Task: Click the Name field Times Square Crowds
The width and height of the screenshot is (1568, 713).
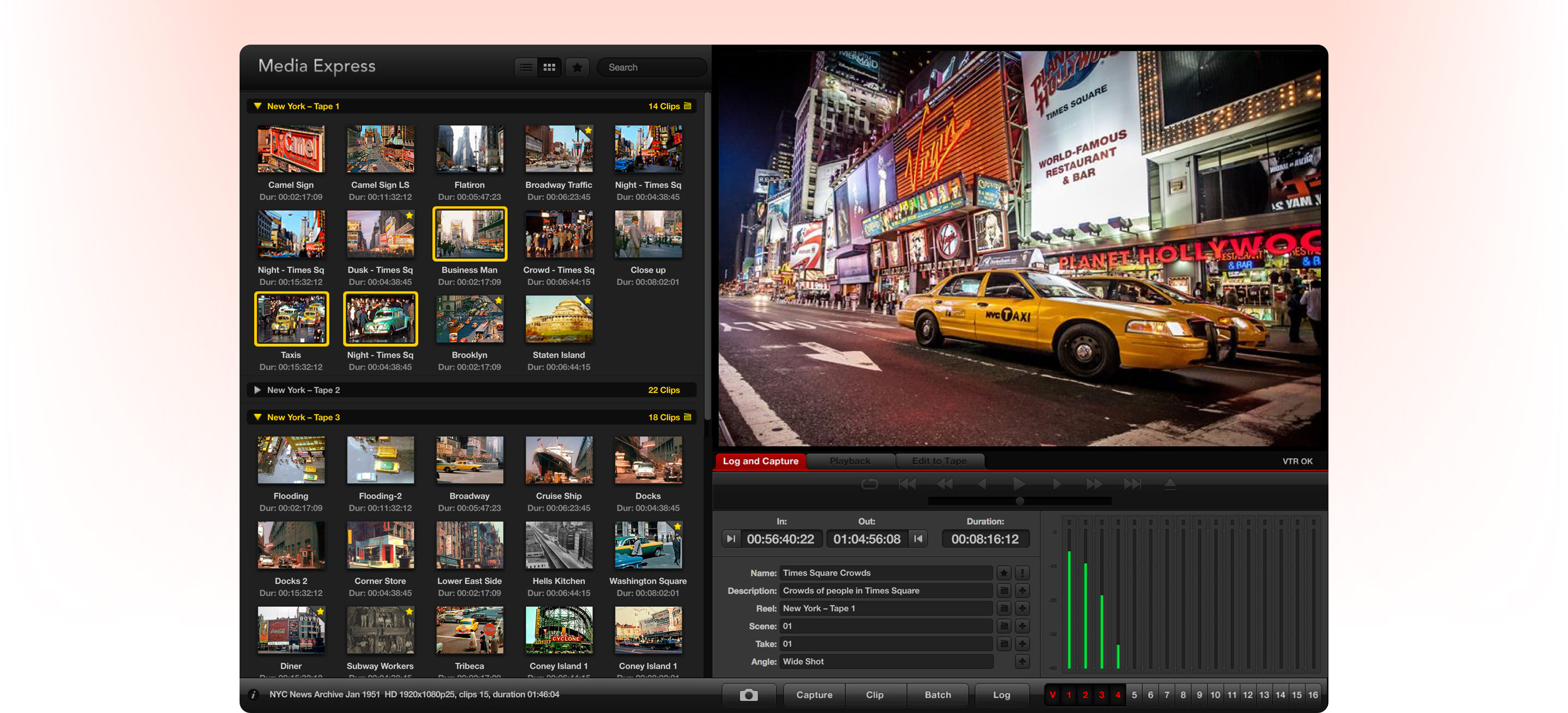Action: point(886,573)
